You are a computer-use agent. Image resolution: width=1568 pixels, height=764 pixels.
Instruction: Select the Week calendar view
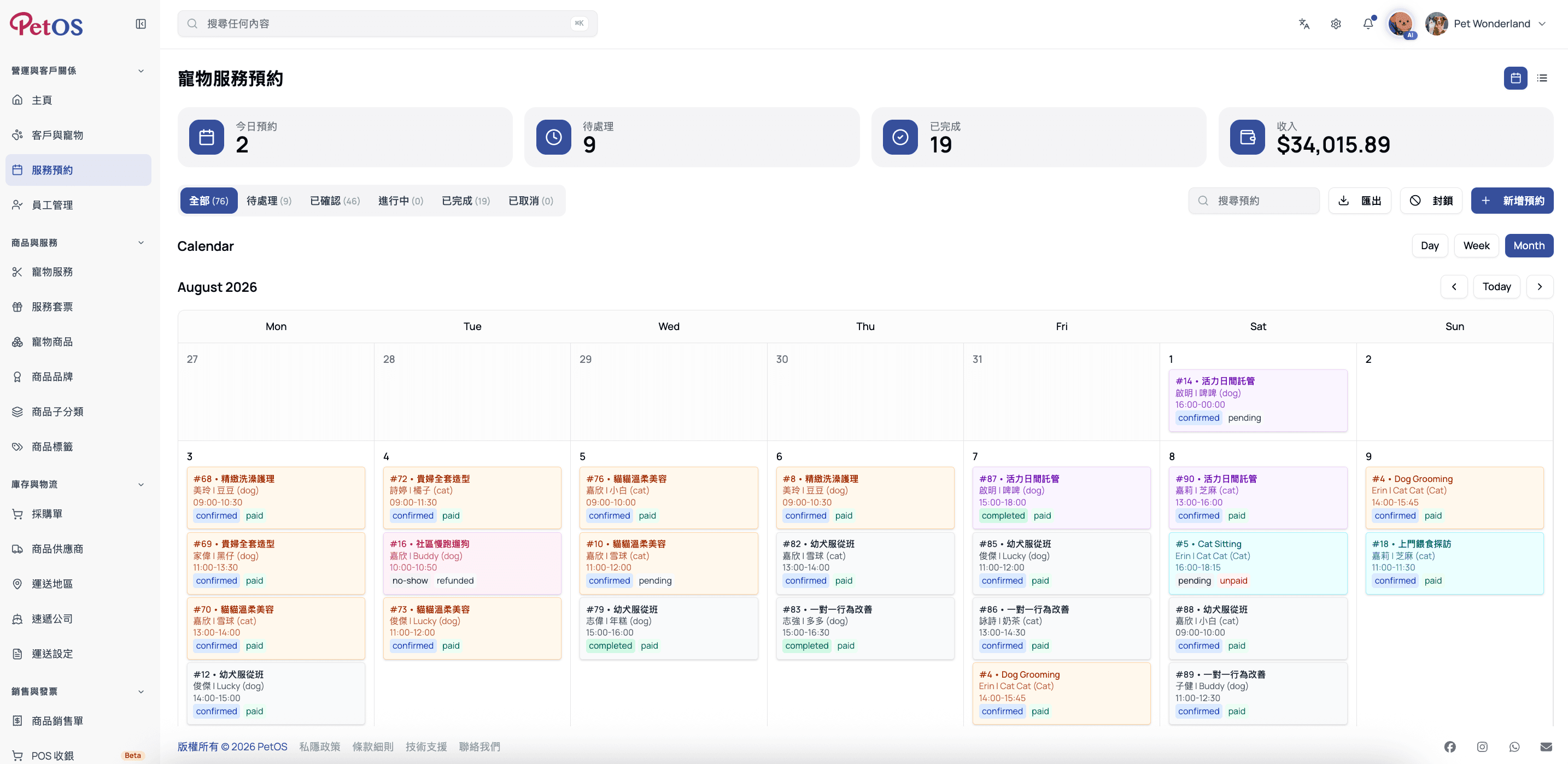click(1476, 246)
